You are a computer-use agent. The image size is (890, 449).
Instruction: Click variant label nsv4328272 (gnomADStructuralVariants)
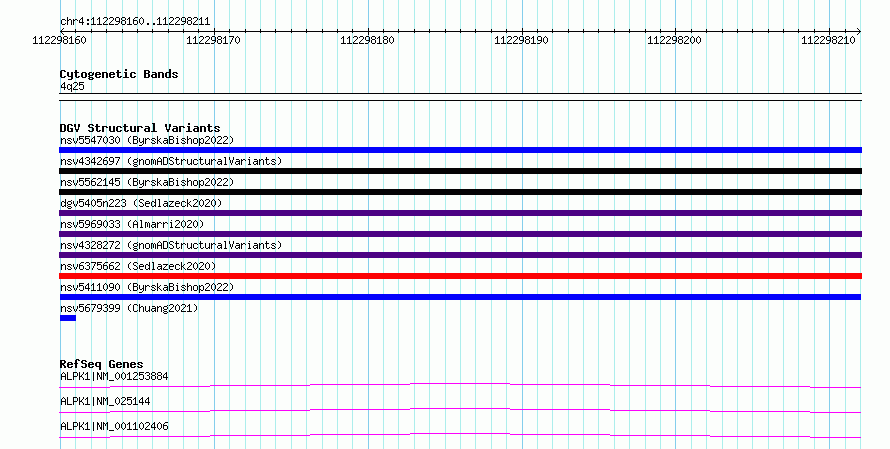click(x=171, y=245)
